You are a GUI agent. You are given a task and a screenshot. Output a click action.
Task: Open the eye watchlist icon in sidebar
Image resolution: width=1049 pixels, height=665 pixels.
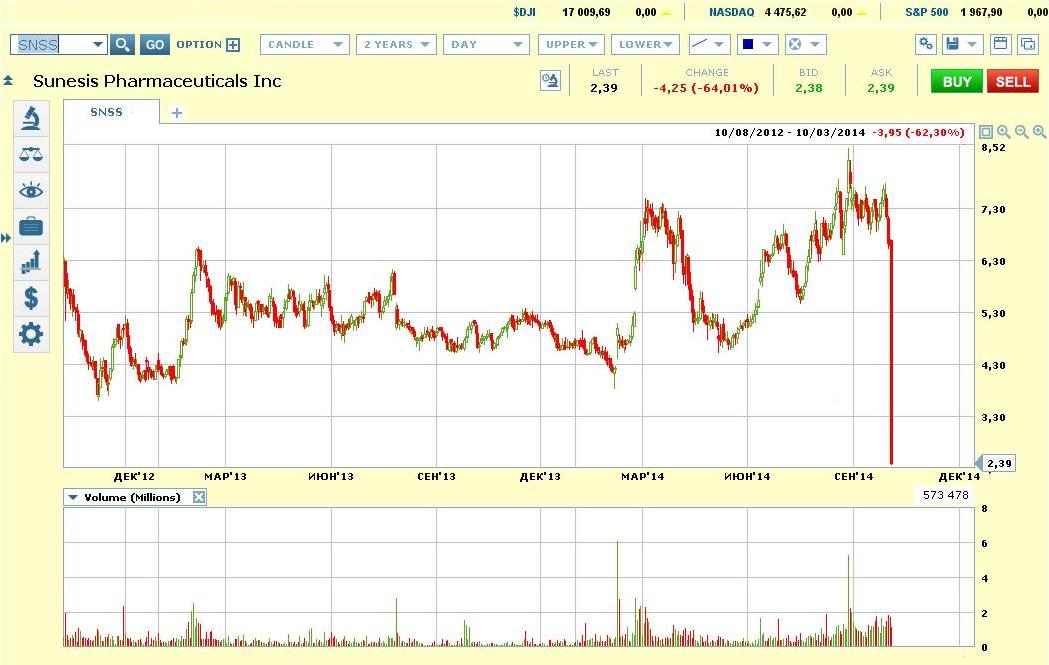pos(31,190)
